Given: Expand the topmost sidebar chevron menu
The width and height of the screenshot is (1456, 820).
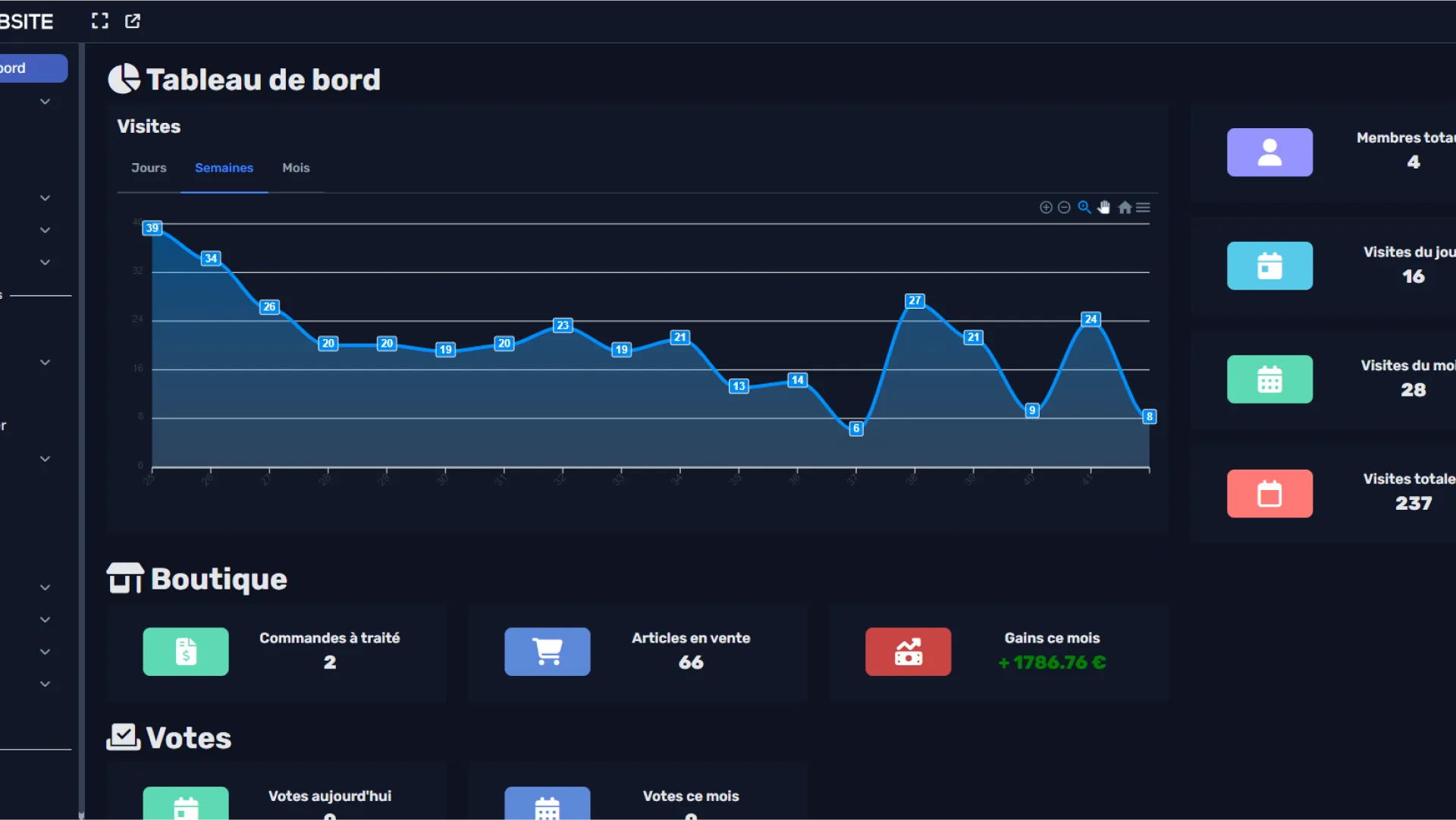Looking at the screenshot, I should [x=45, y=101].
